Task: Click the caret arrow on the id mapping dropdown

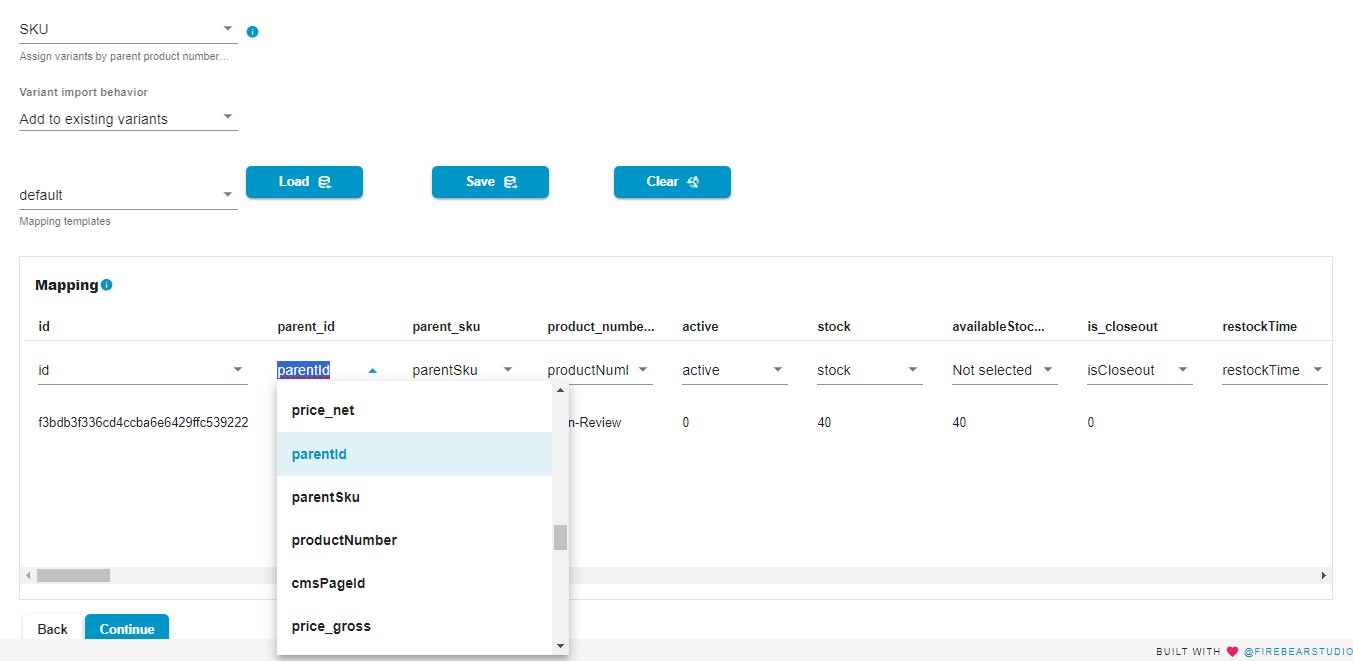Action: [239, 370]
